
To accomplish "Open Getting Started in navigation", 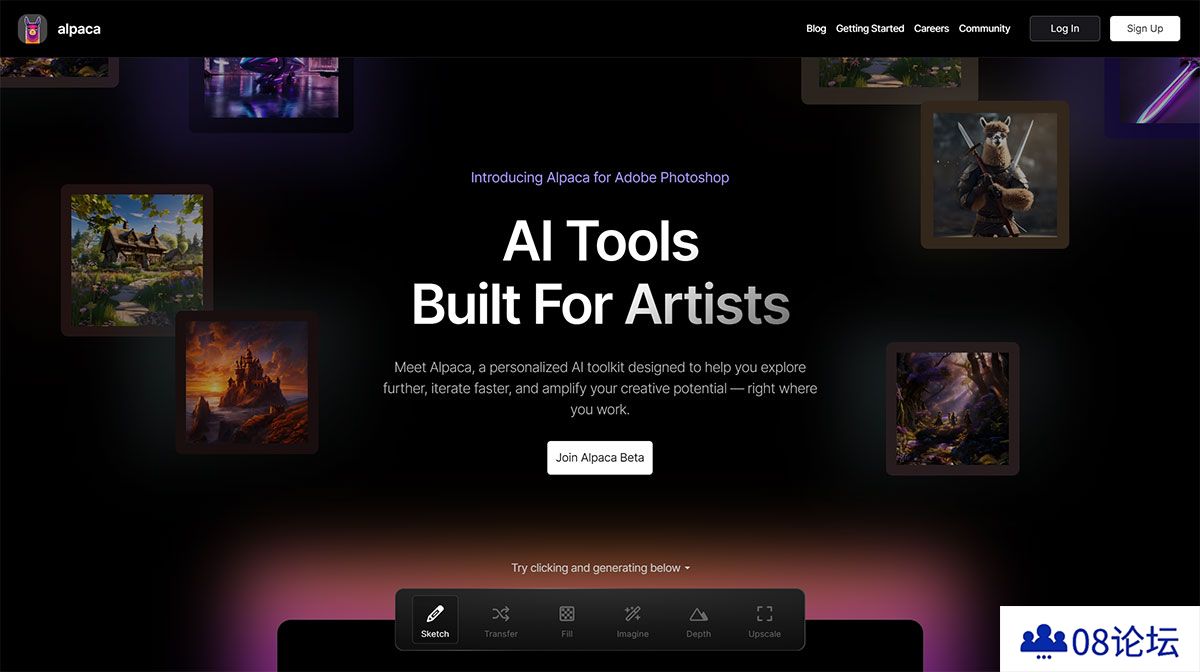I will [x=870, y=29].
